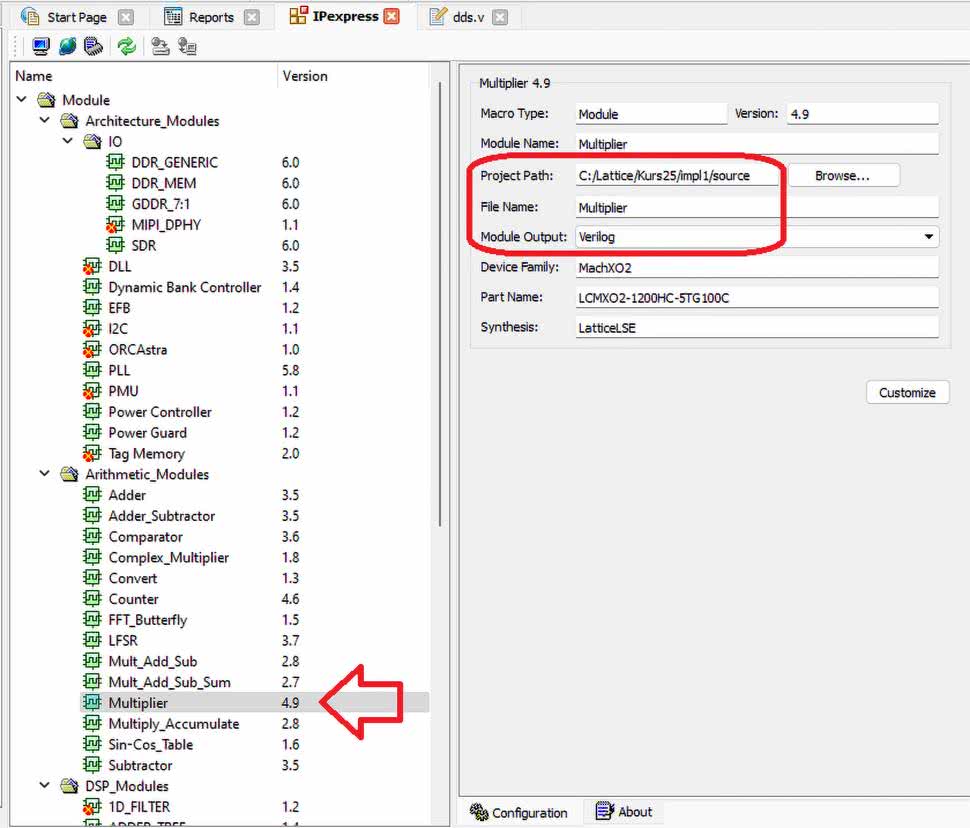Click the Browse... button
970x828 pixels.
(843, 175)
